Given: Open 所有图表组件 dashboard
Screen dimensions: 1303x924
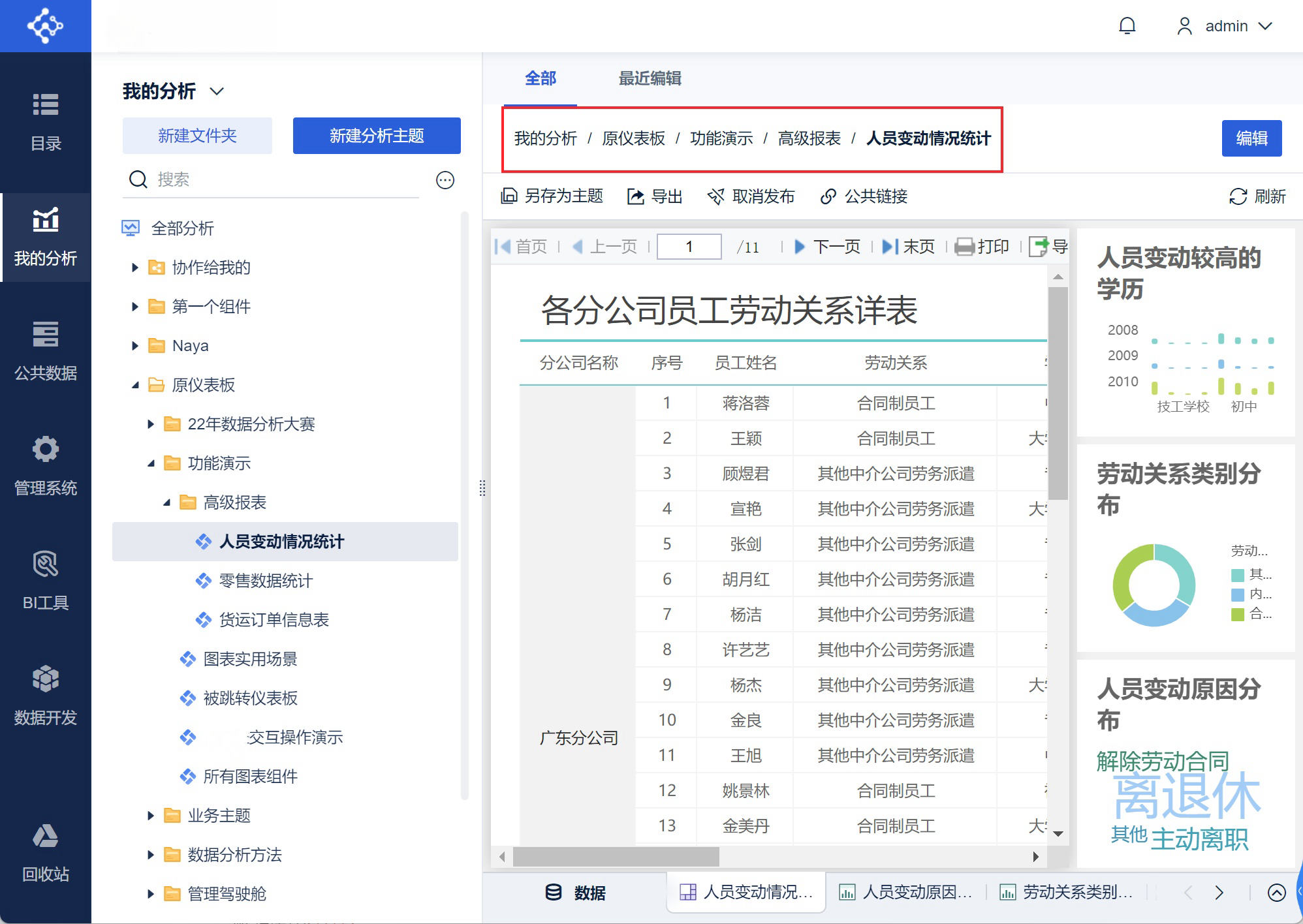Looking at the screenshot, I should [x=250, y=777].
